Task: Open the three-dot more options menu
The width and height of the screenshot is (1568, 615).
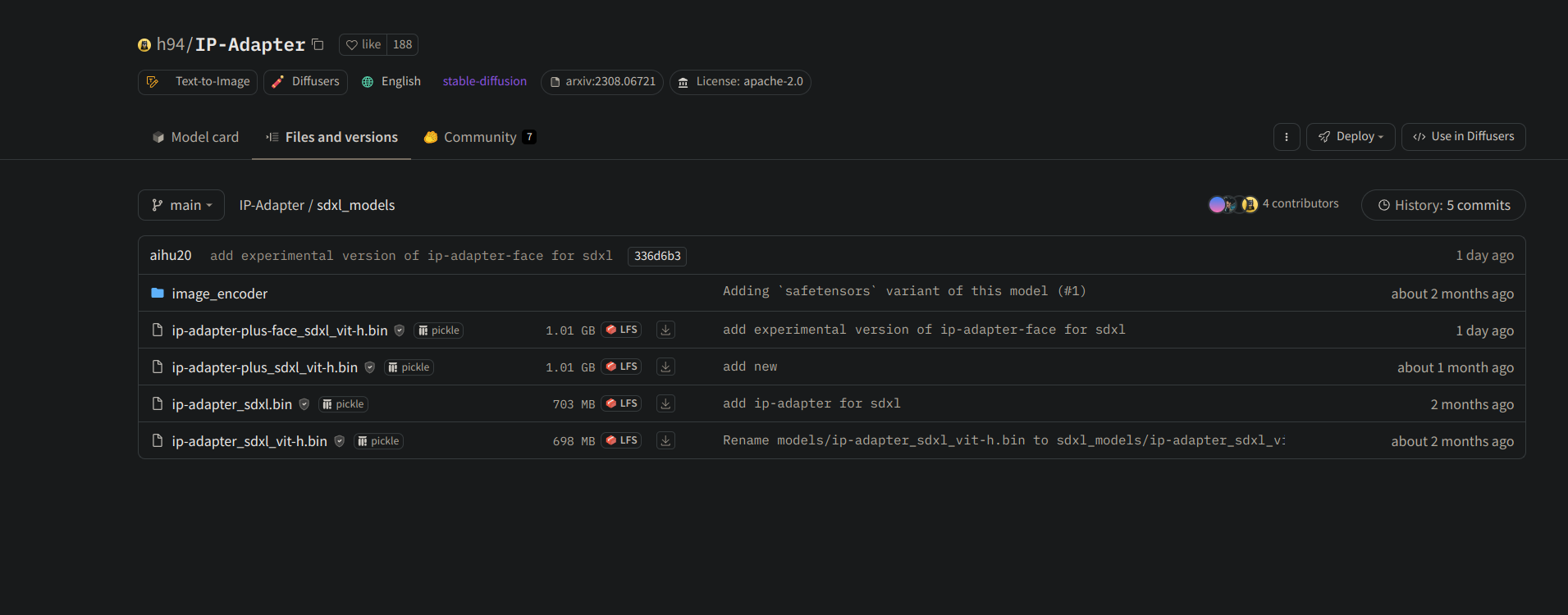Action: [1286, 137]
